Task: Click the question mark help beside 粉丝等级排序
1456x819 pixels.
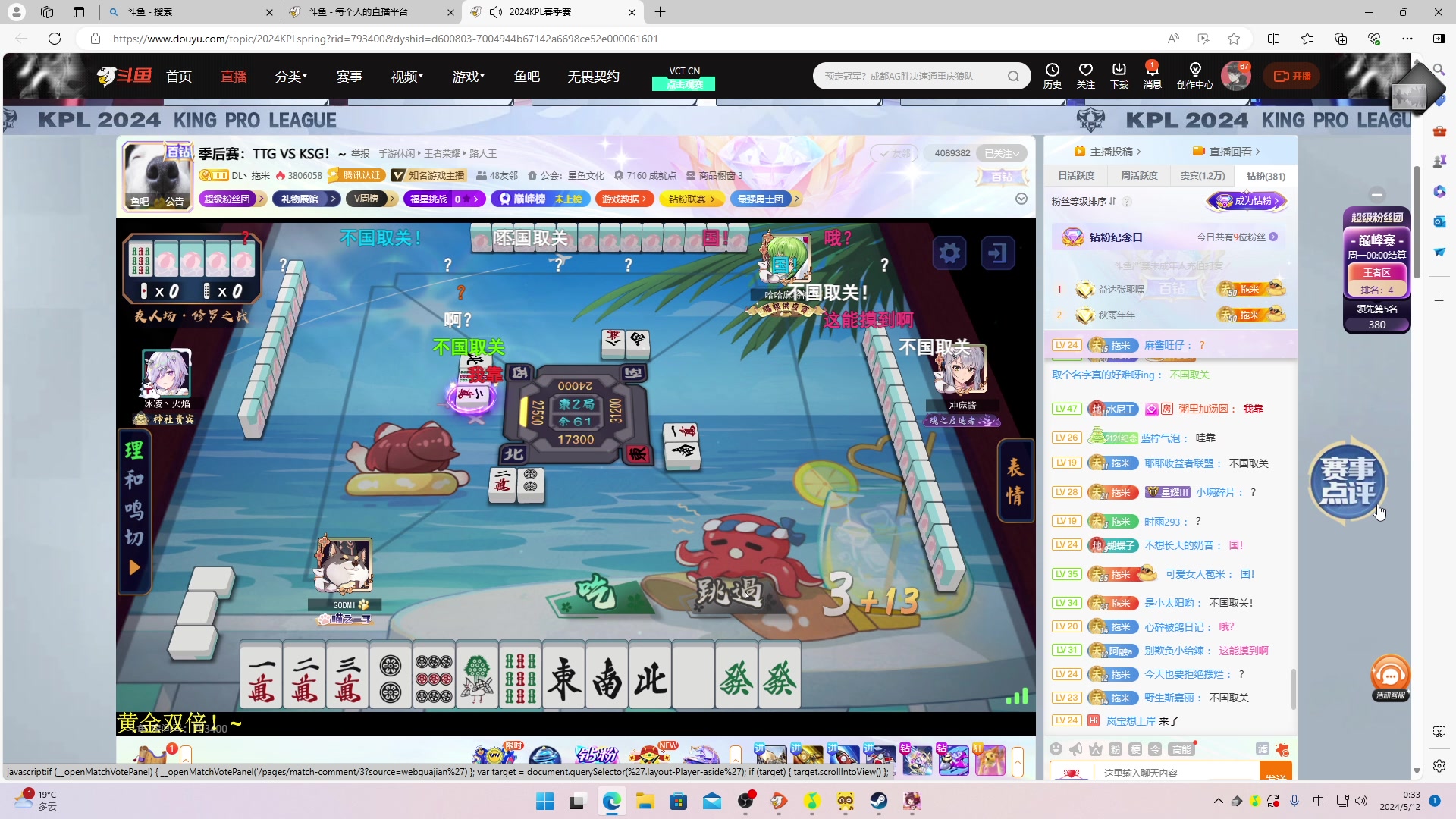Action: click(1127, 202)
